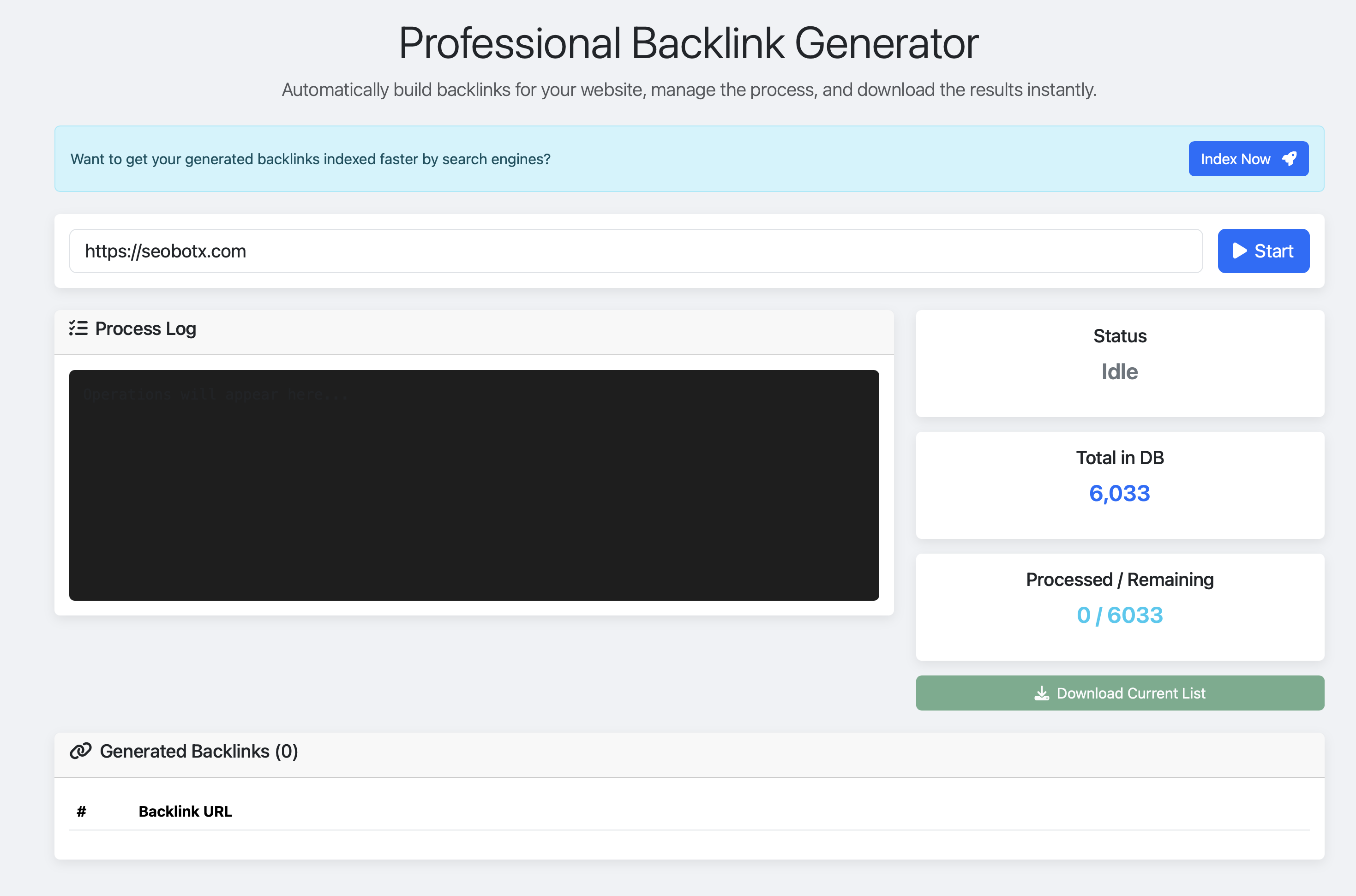Screen dimensions: 1356x896
Task: Click the Process Log header title
Action: 145,329
